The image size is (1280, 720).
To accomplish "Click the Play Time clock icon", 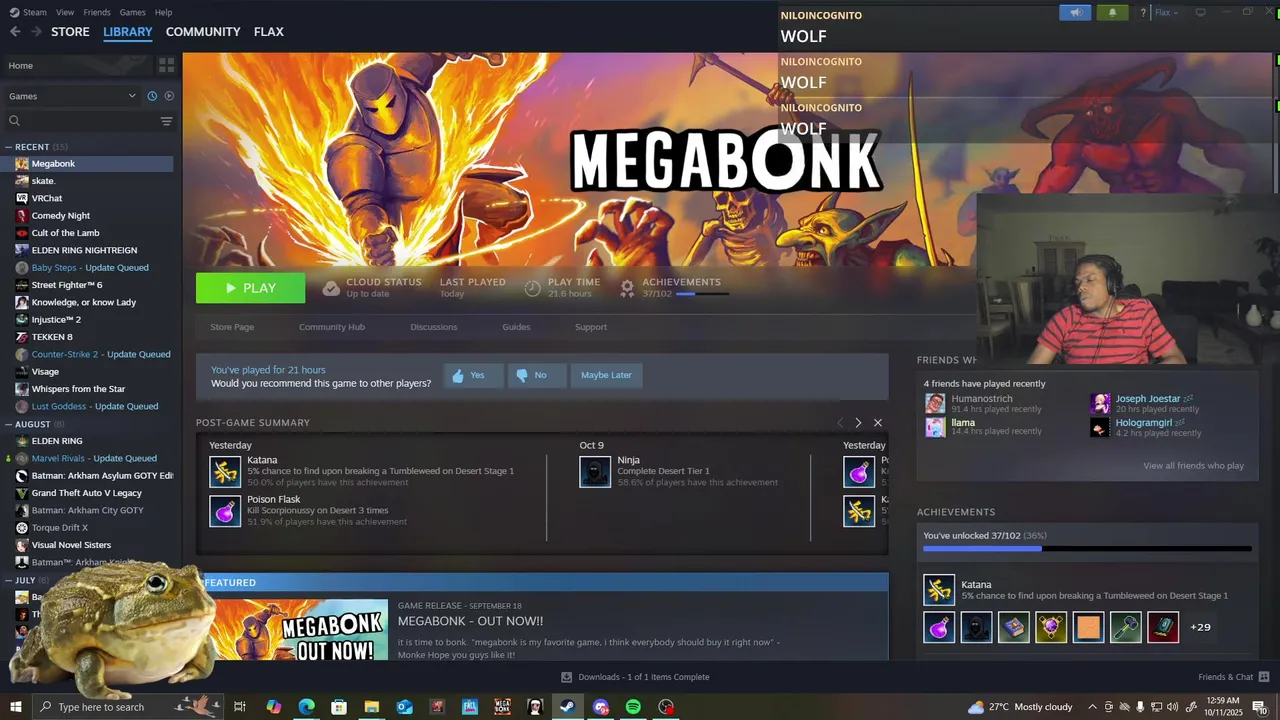I will pyautogui.click(x=533, y=288).
